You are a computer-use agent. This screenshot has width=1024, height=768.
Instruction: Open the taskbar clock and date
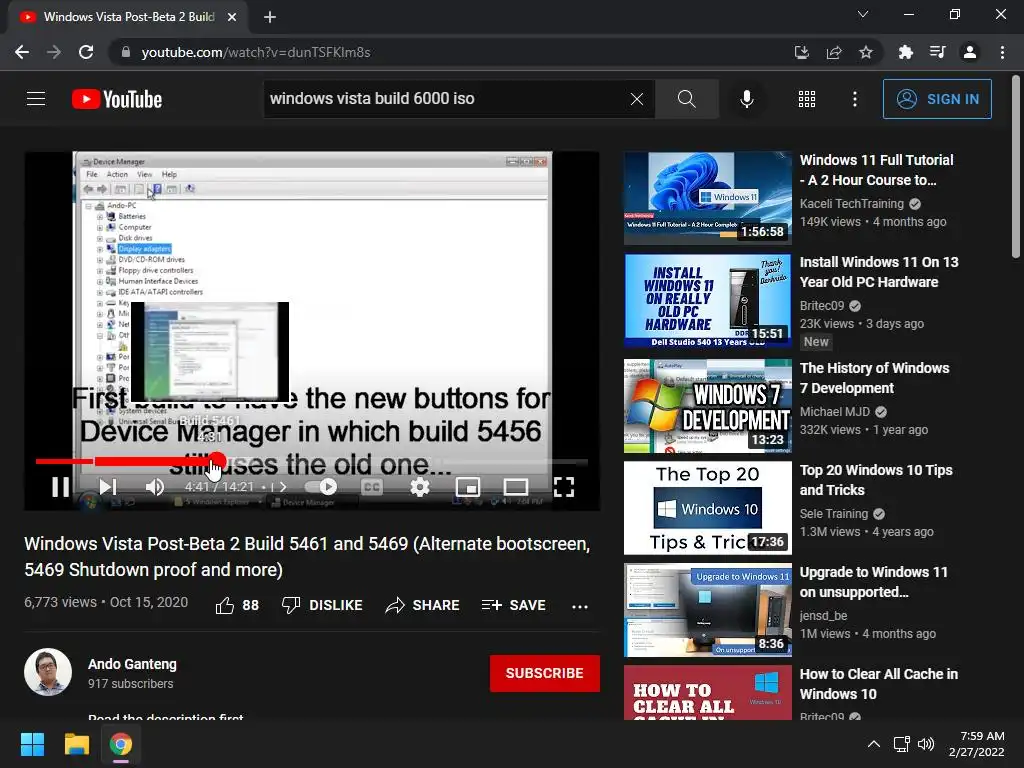[x=976, y=744]
